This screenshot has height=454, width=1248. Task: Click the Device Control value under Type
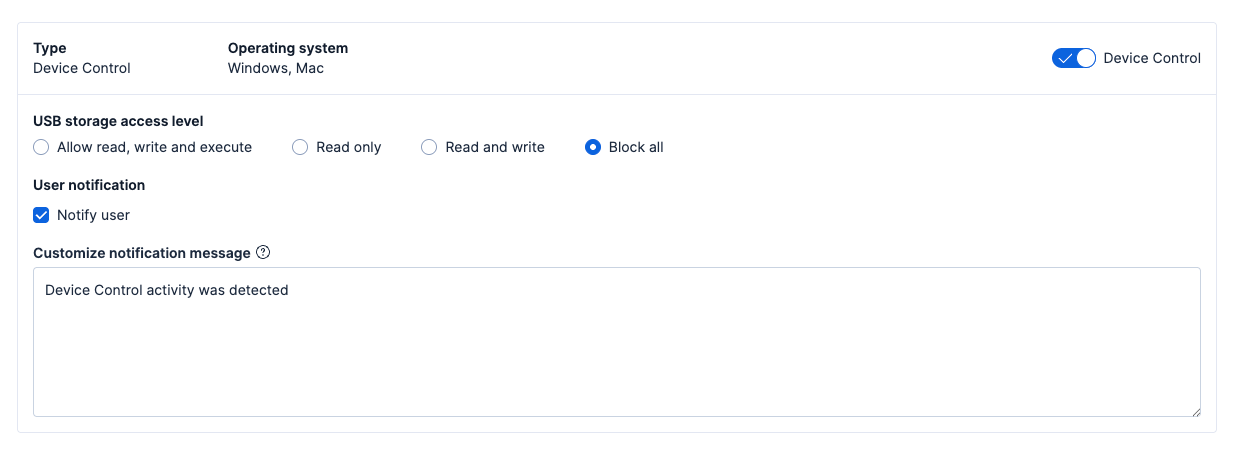(x=82, y=68)
